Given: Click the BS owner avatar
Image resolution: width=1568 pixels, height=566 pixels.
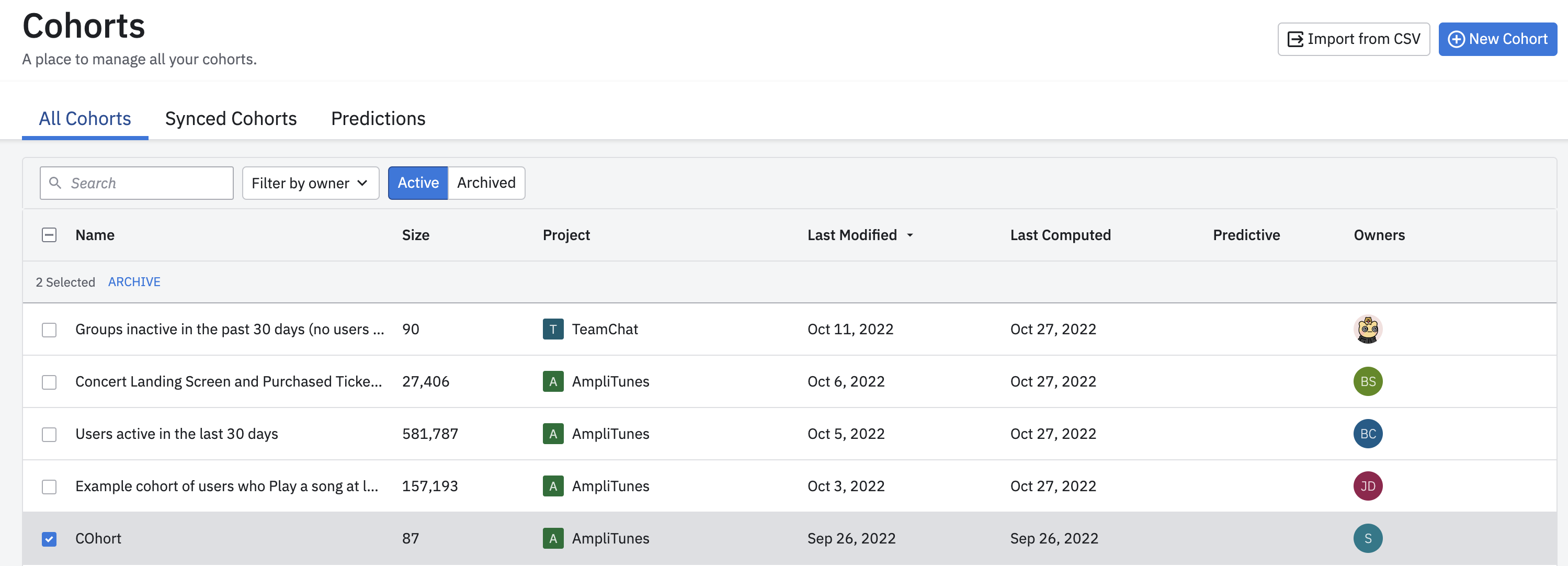Looking at the screenshot, I should [1367, 381].
